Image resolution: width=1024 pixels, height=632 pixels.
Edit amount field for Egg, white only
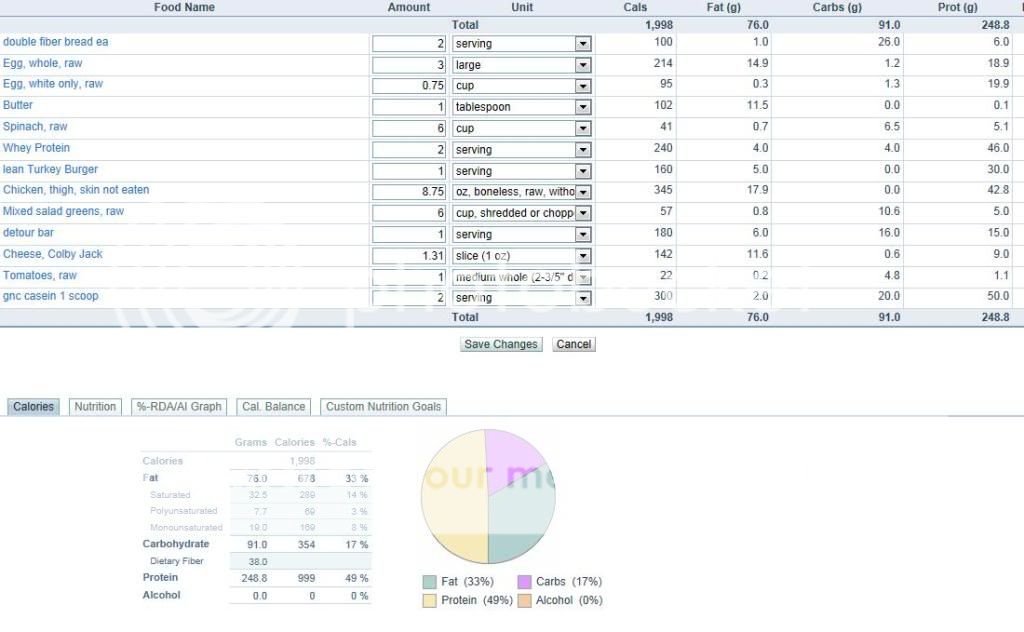click(x=409, y=86)
